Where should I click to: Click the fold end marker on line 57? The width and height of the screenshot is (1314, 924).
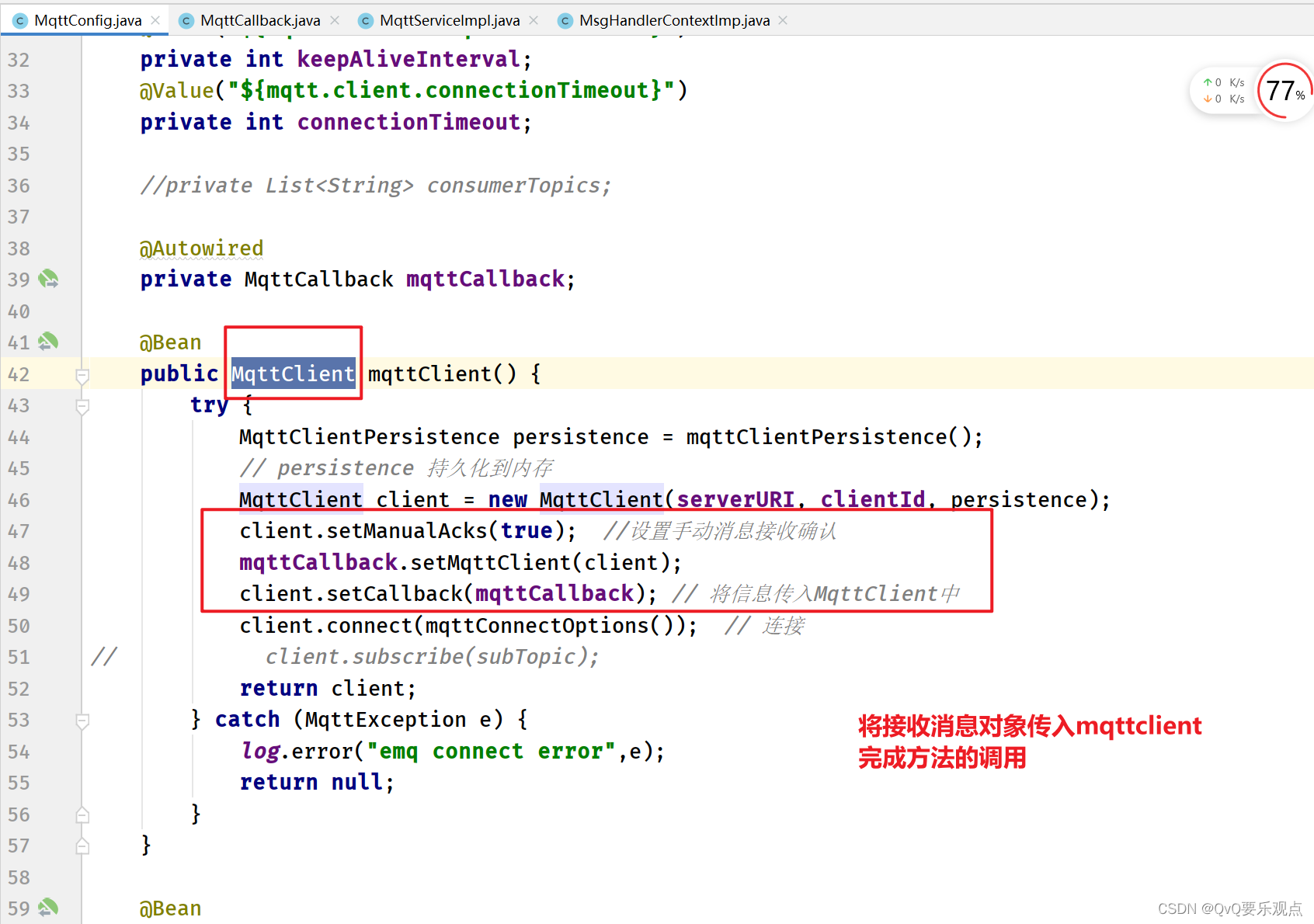click(x=82, y=846)
